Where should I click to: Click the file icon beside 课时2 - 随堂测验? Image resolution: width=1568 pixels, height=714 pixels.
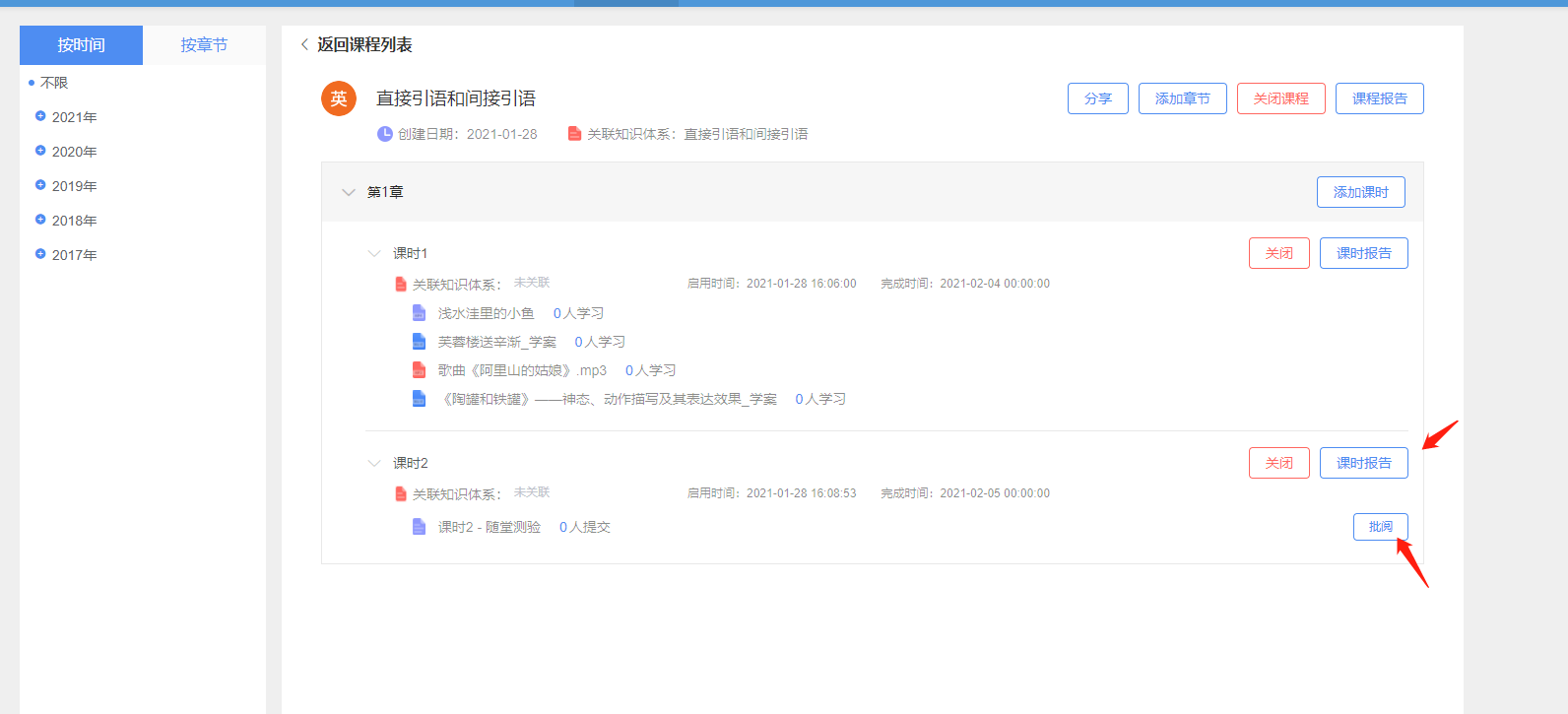point(419,527)
